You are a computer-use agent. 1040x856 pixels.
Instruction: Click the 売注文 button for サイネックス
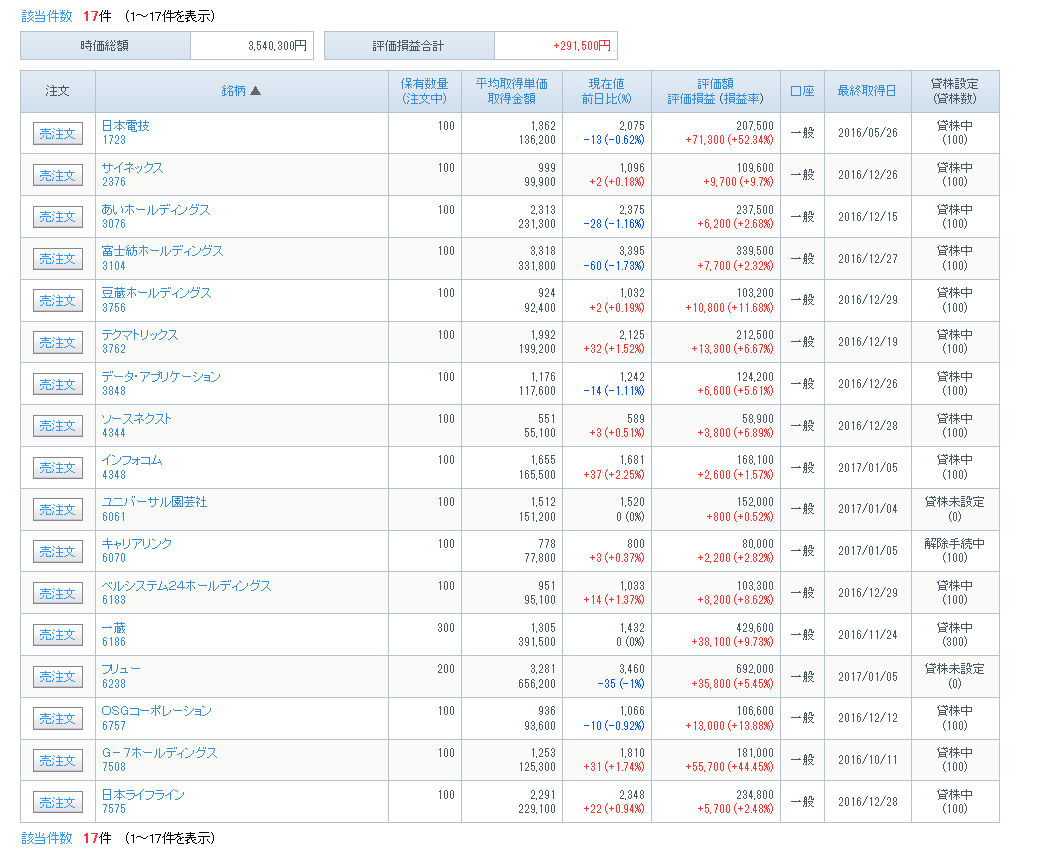pos(58,175)
